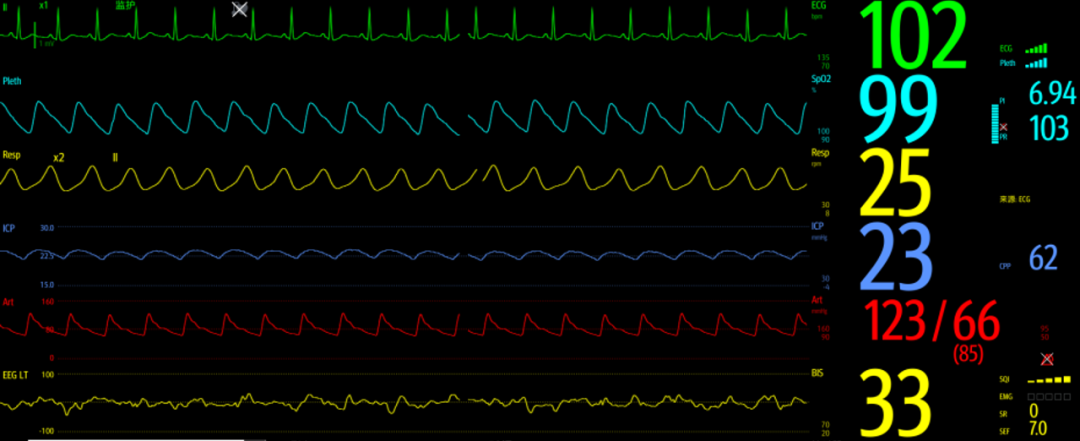Click the EEG LT waveform label
Viewport: 1080px width, 441px height.
point(15,374)
